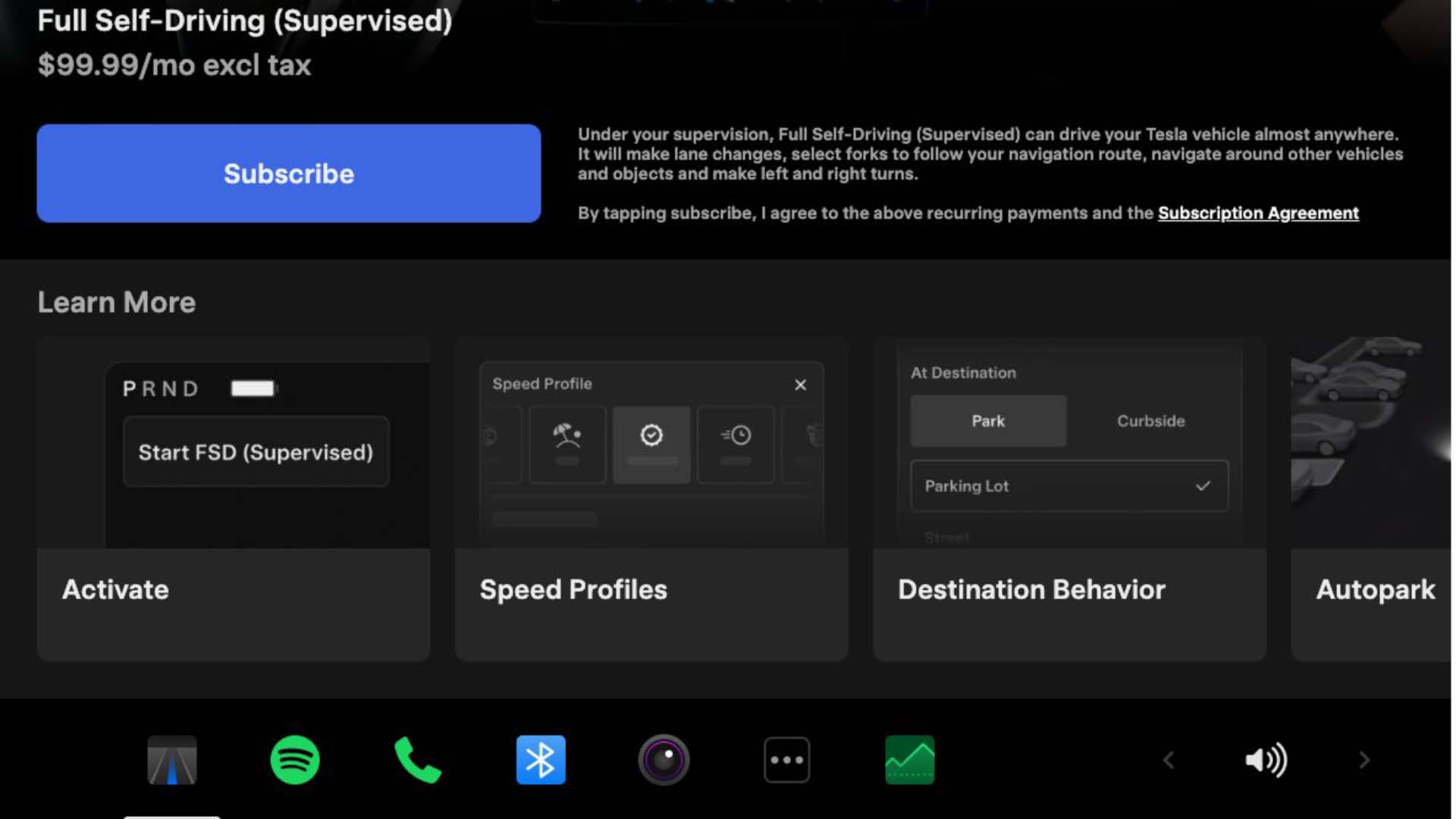1456x819 pixels.
Task: Close the Speed Profile popup X
Action: pyautogui.click(x=800, y=385)
